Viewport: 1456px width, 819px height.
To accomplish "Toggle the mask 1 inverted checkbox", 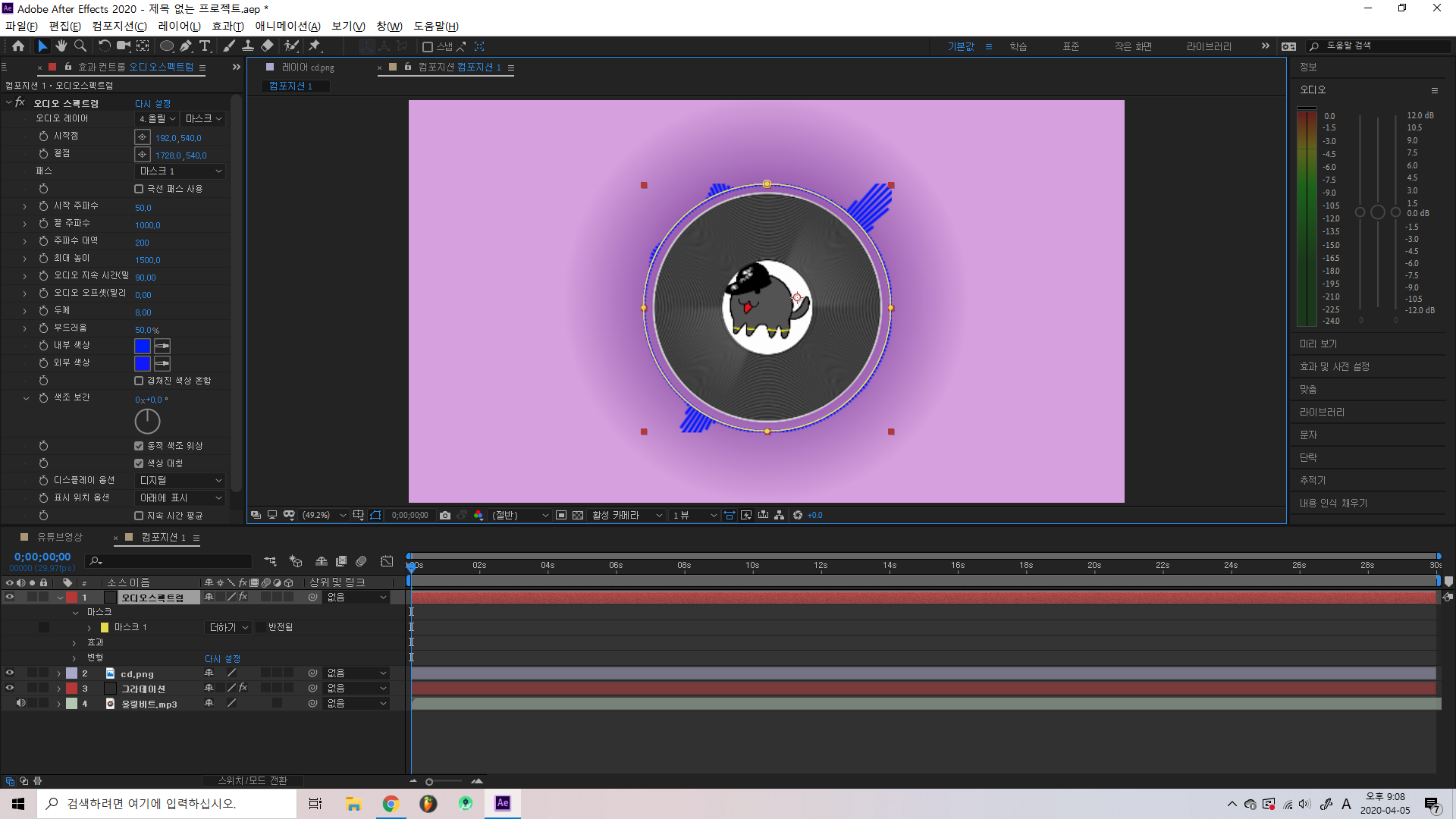I will tap(261, 628).
